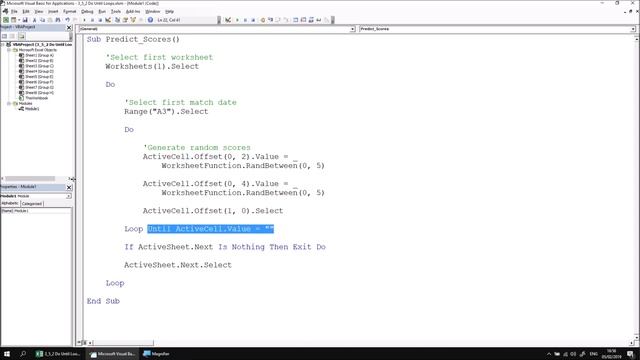Viewport: 640px width, 360px height.
Task: Close the Properties panel
Action: click(x=69, y=187)
